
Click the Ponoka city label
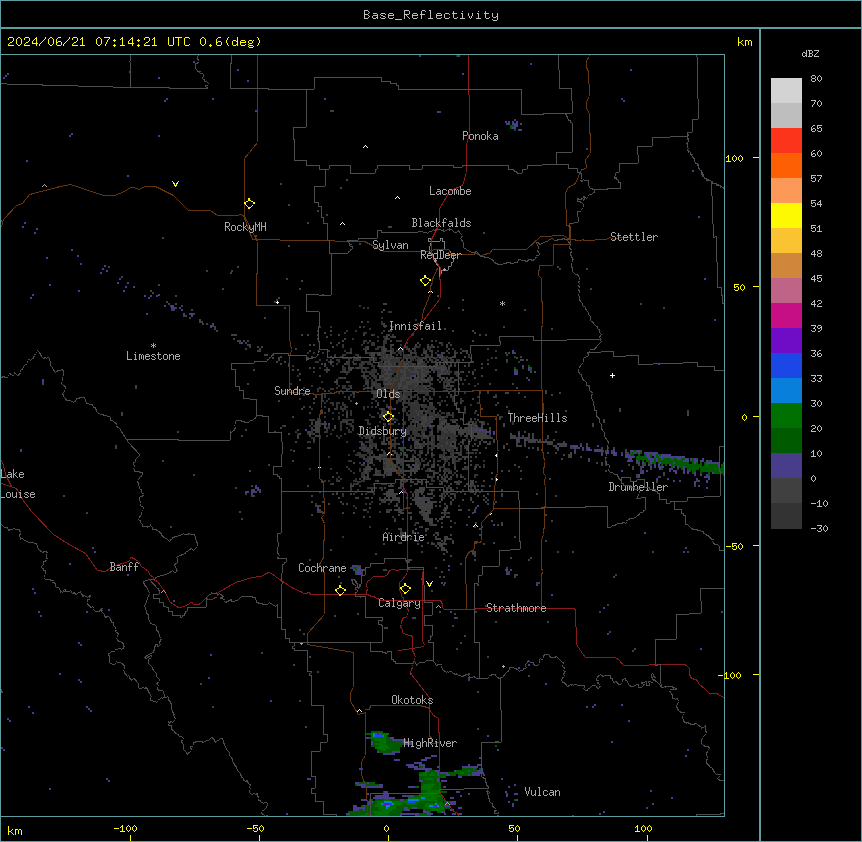(480, 136)
